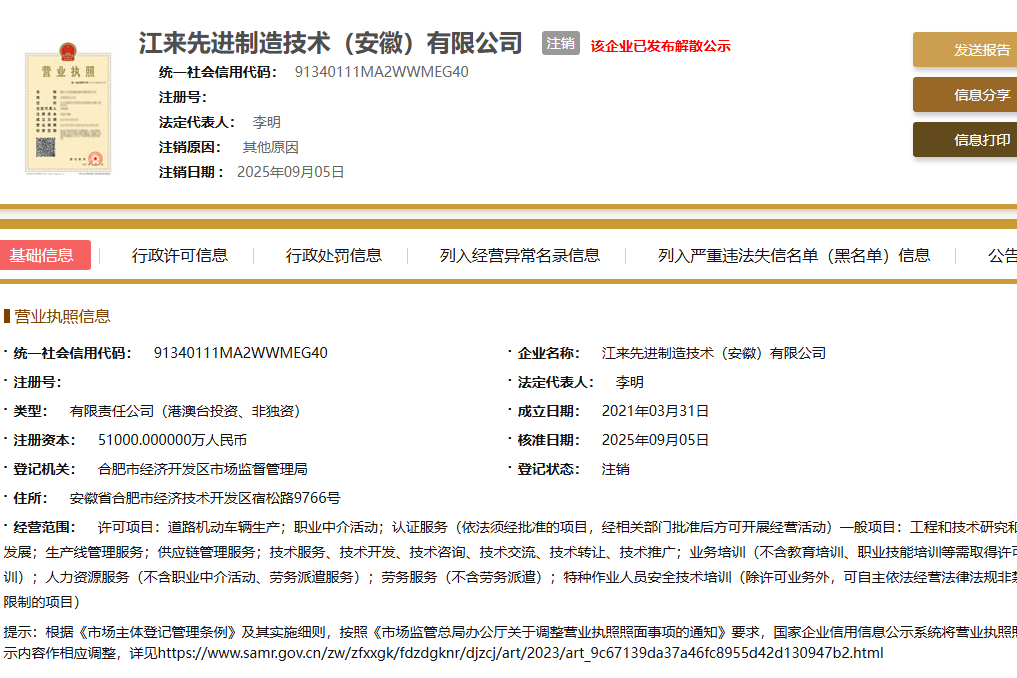Click the 登记机关 field label
The image size is (1017, 678).
click(44, 469)
